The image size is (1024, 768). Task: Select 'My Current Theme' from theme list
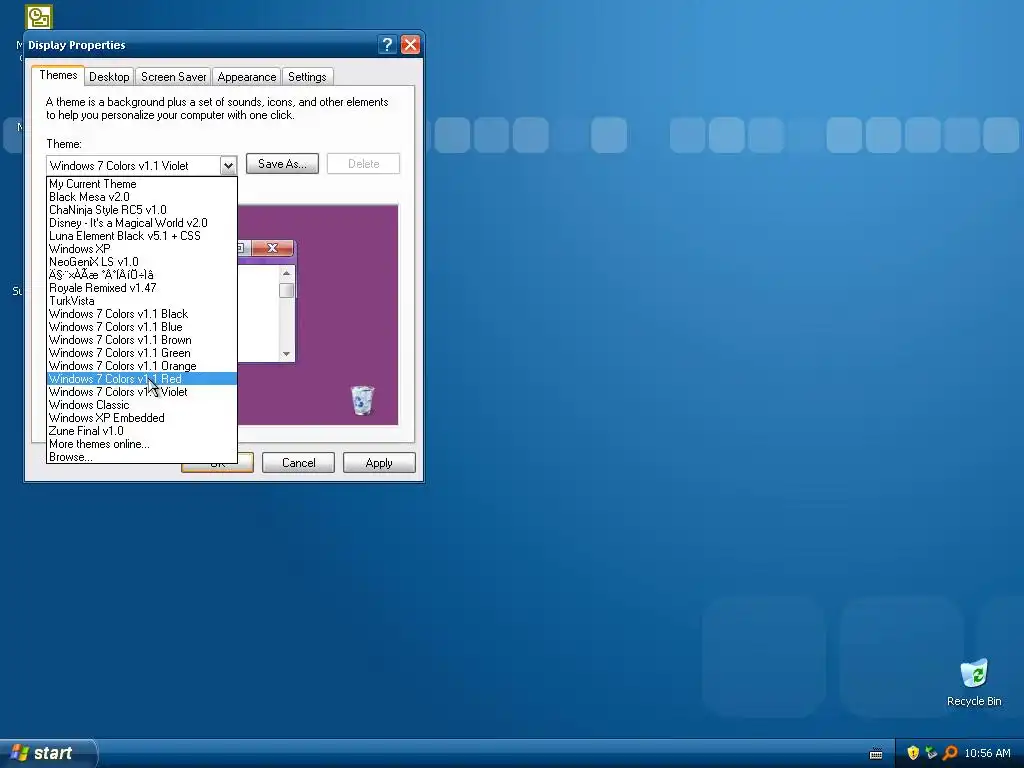[142, 184]
